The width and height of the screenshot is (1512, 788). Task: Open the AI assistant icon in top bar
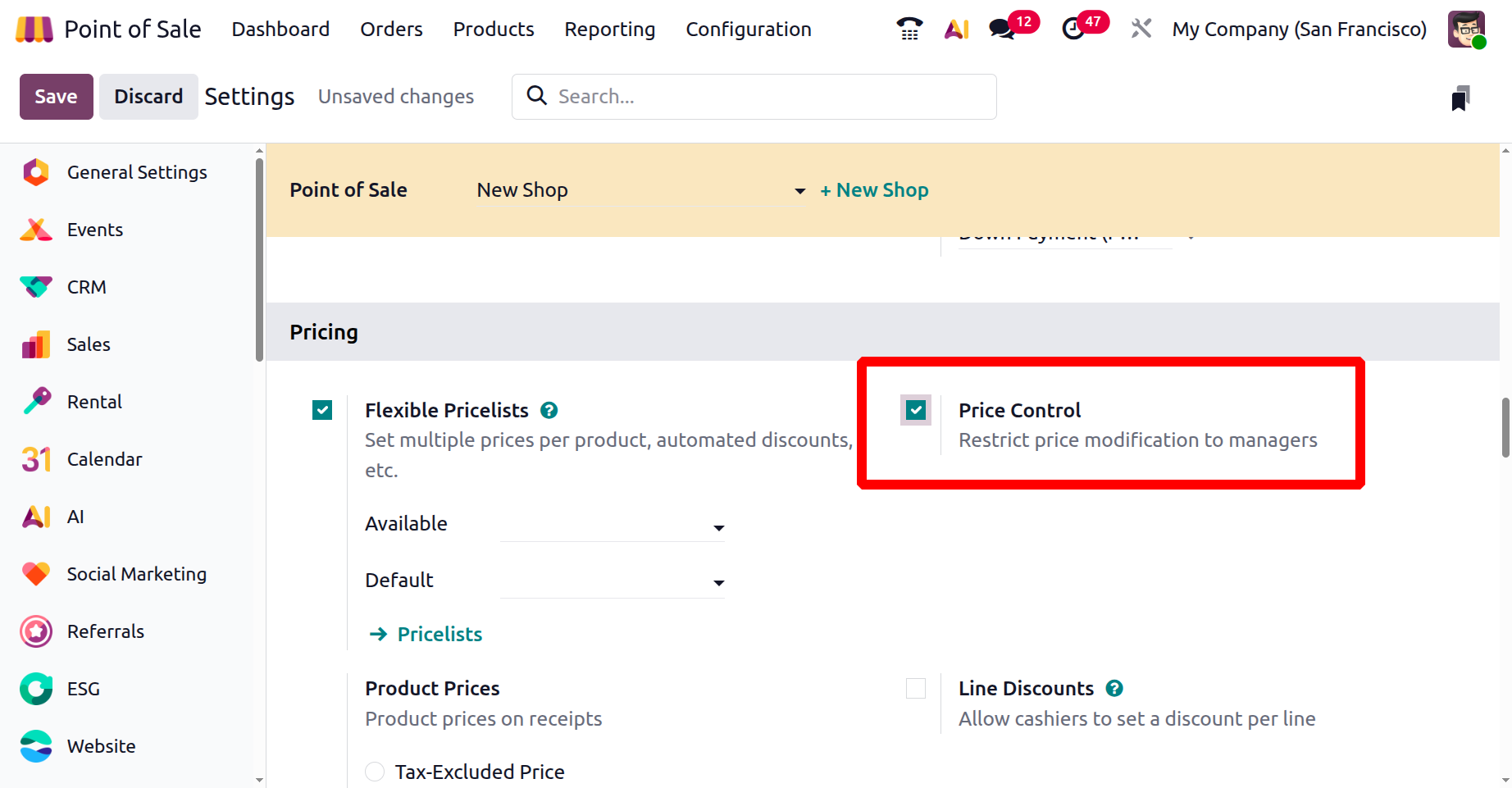956,29
